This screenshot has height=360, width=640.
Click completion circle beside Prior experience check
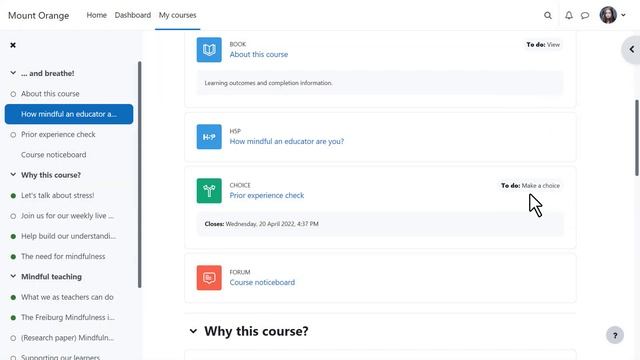tap(13, 135)
